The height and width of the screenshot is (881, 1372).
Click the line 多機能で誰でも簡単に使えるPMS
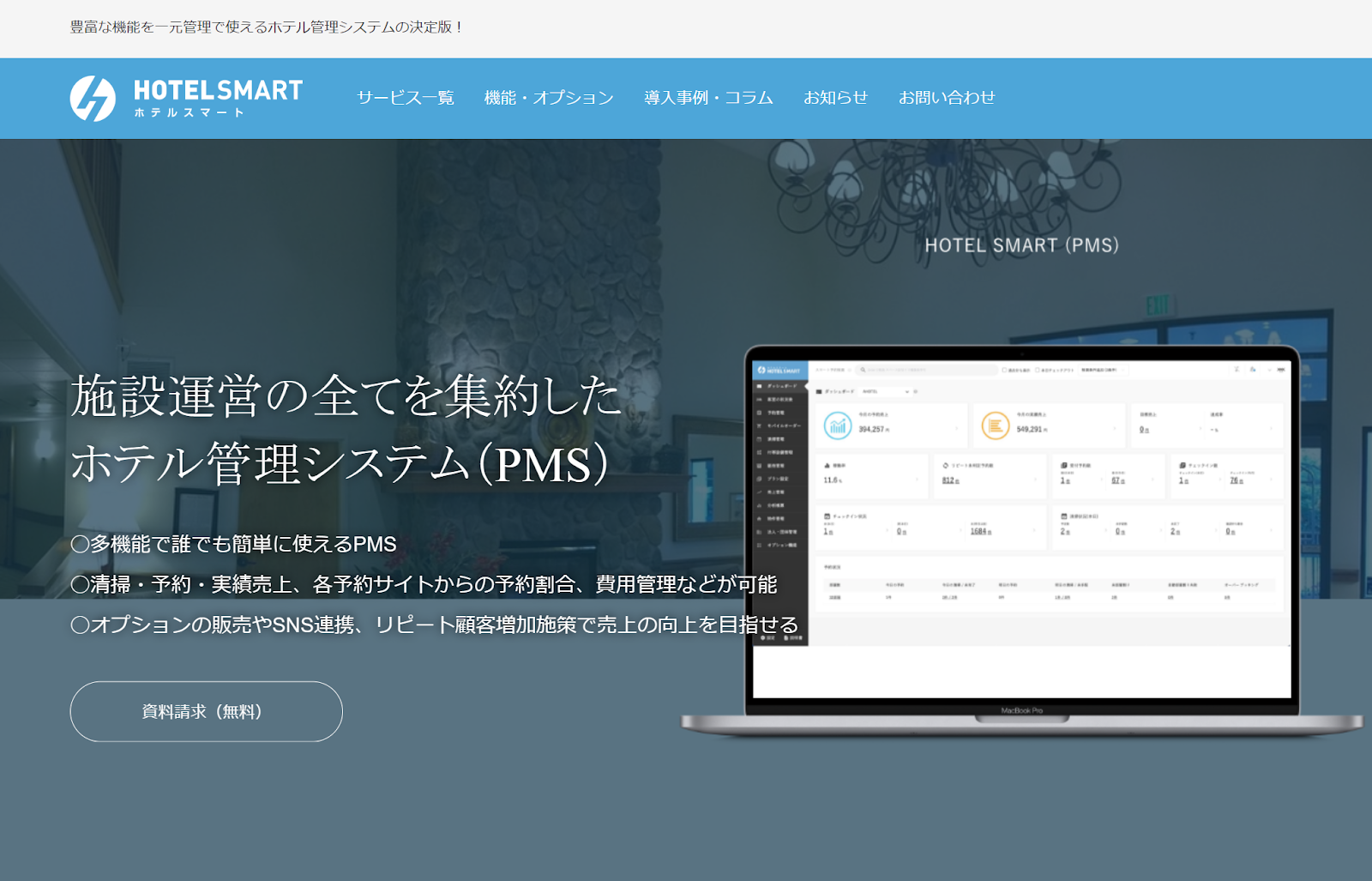click(x=233, y=544)
